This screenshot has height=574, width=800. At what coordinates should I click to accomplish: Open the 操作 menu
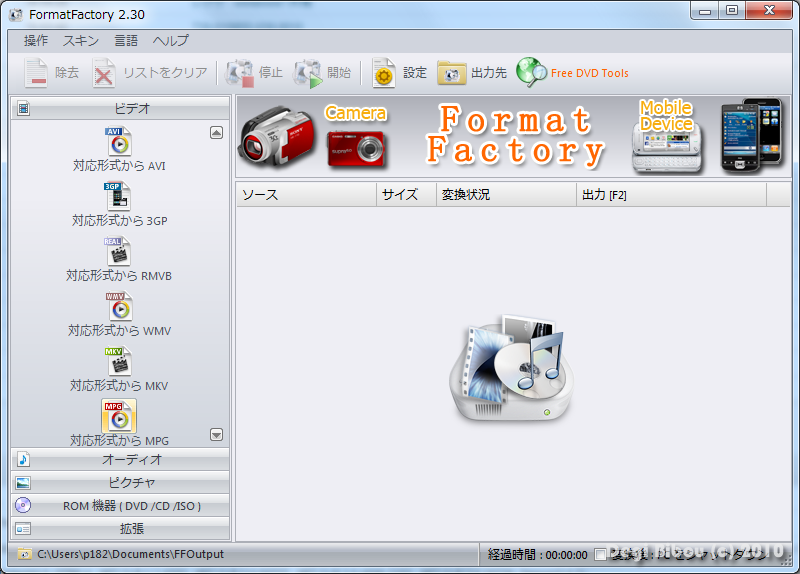tap(36, 40)
